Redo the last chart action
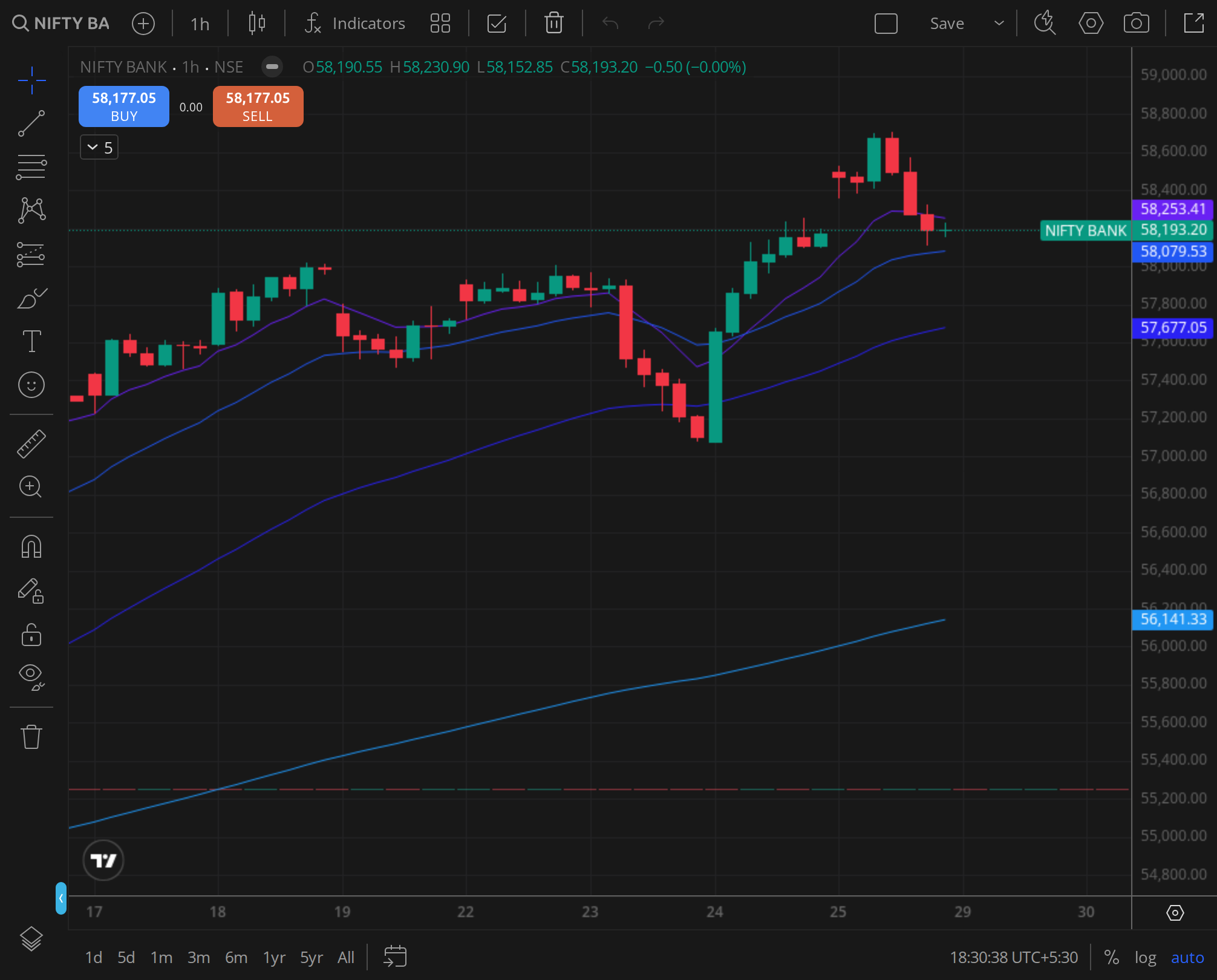The width and height of the screenshot is (1217, 980). [656, 24]
